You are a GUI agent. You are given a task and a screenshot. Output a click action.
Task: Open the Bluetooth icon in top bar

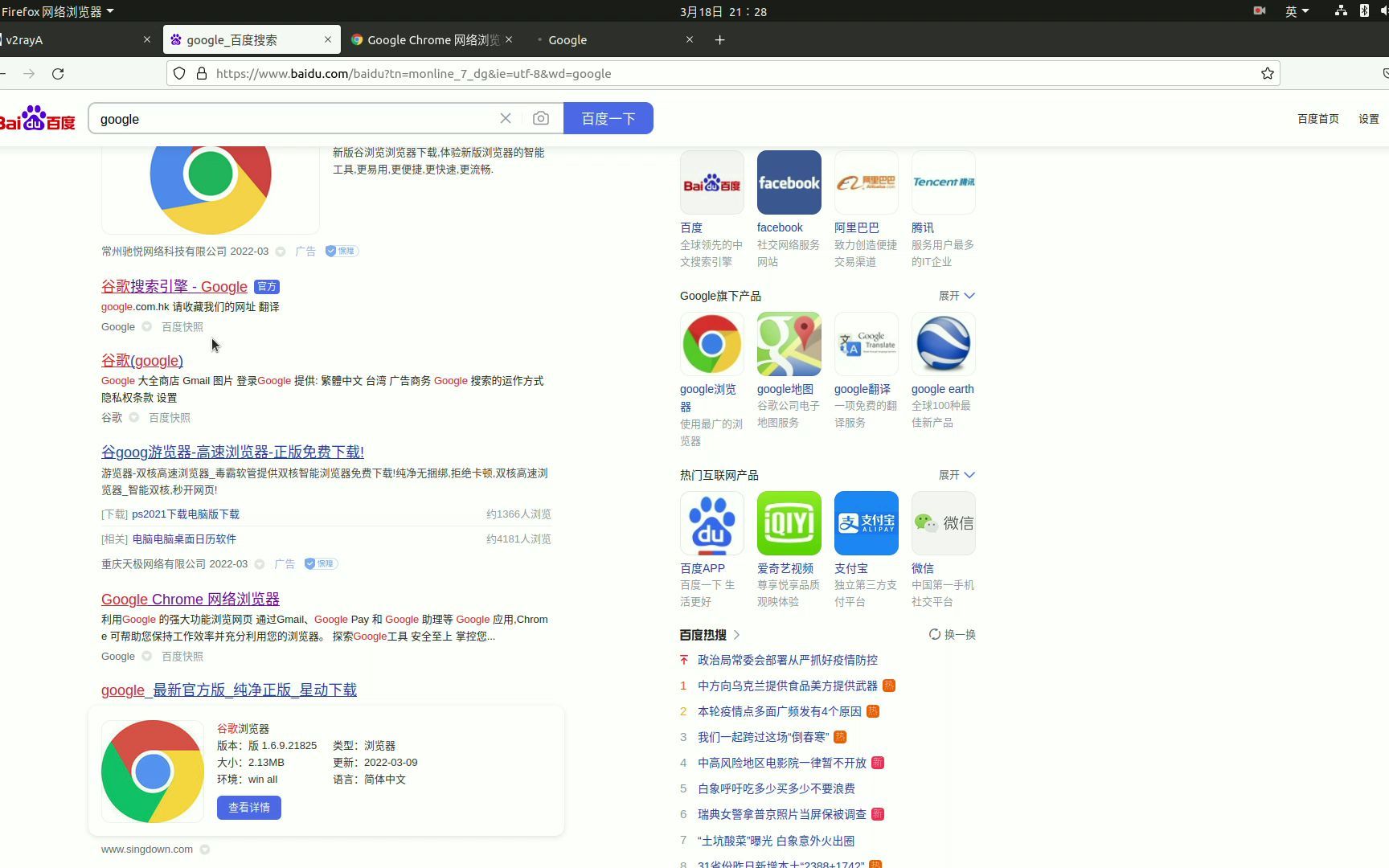(x=1364, y=11)
